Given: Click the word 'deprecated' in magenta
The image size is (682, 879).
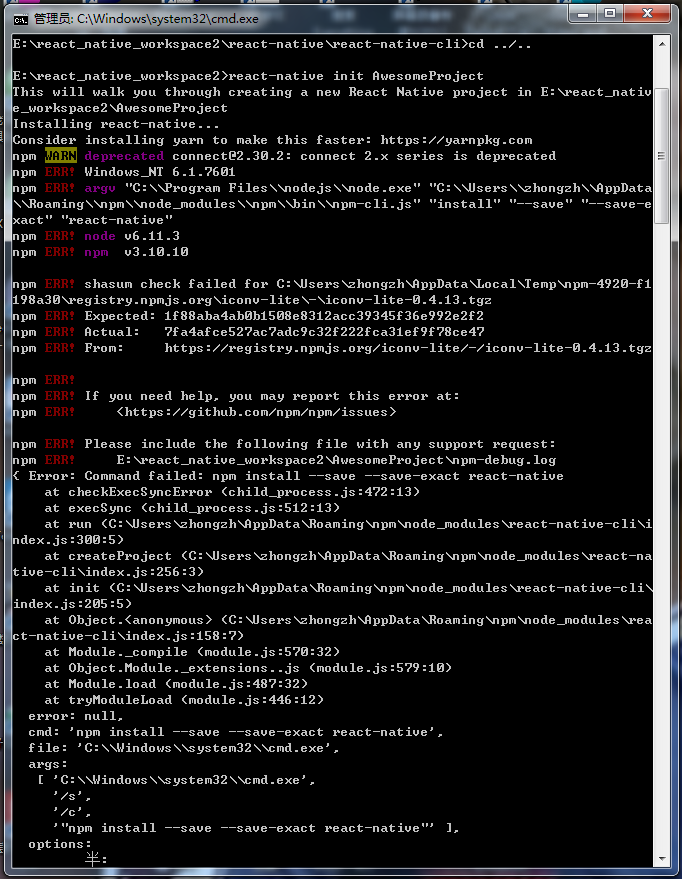Looking at the screenshot, I should (x=124, y=156).
